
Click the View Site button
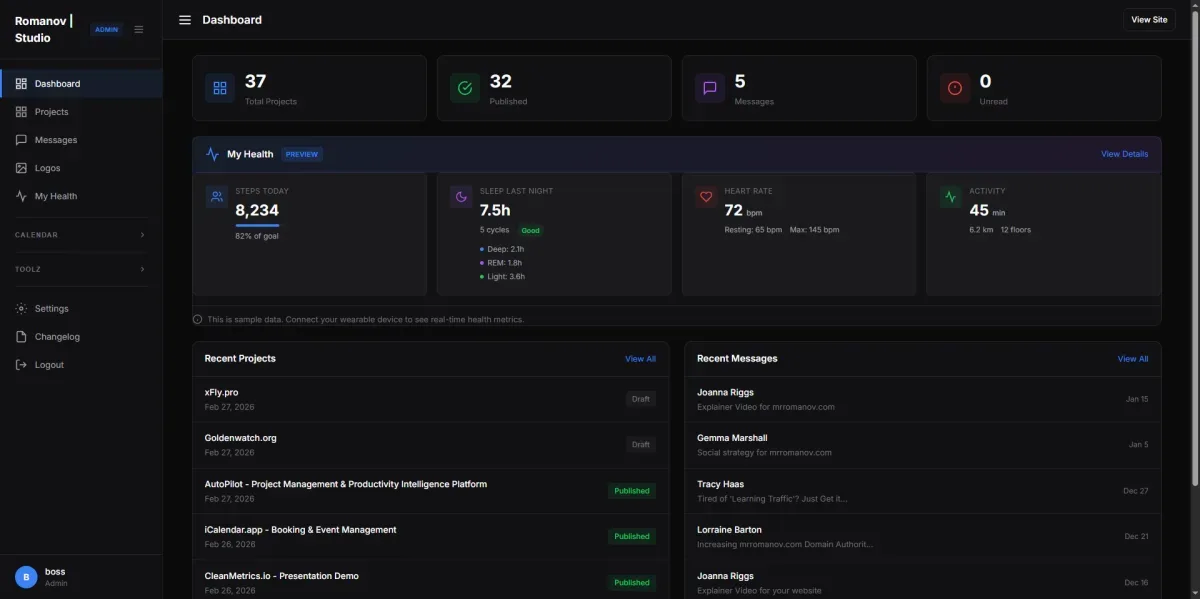1148,19
